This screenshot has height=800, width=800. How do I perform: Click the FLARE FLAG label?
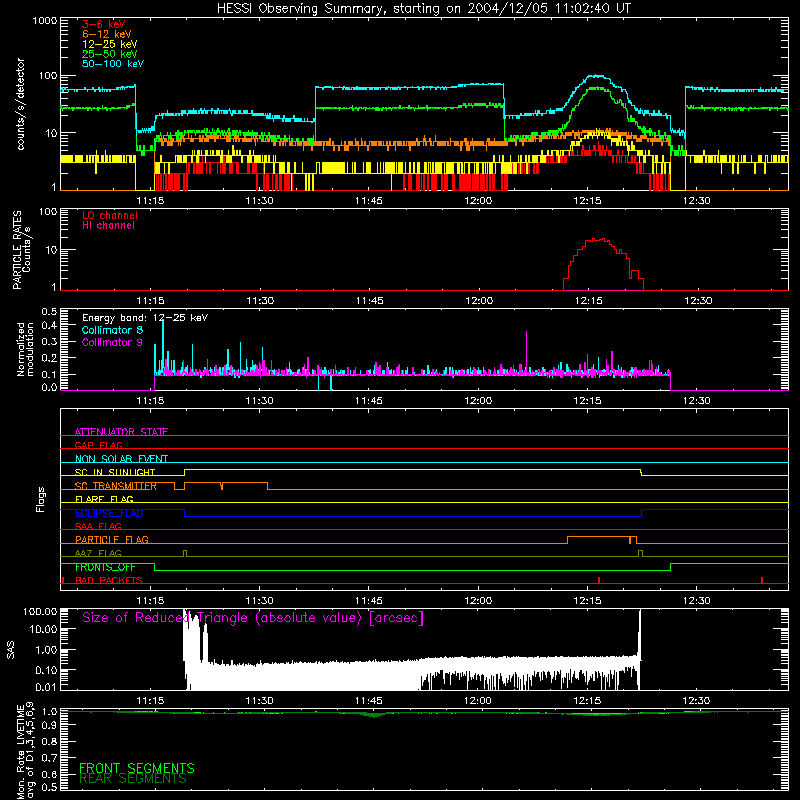(104, 499)
